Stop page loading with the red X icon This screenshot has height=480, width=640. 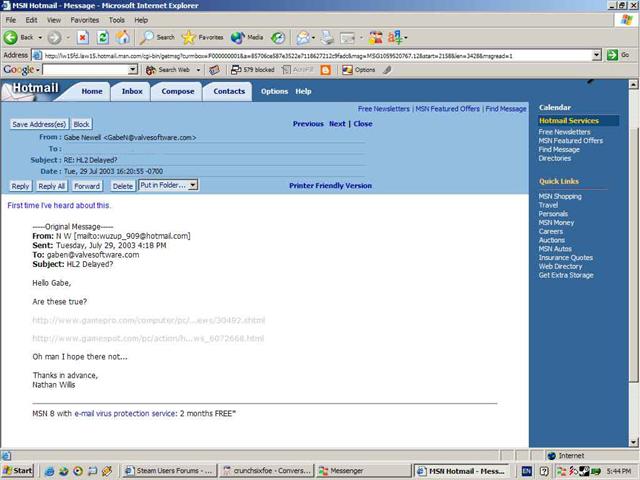(x=82, y=38)
